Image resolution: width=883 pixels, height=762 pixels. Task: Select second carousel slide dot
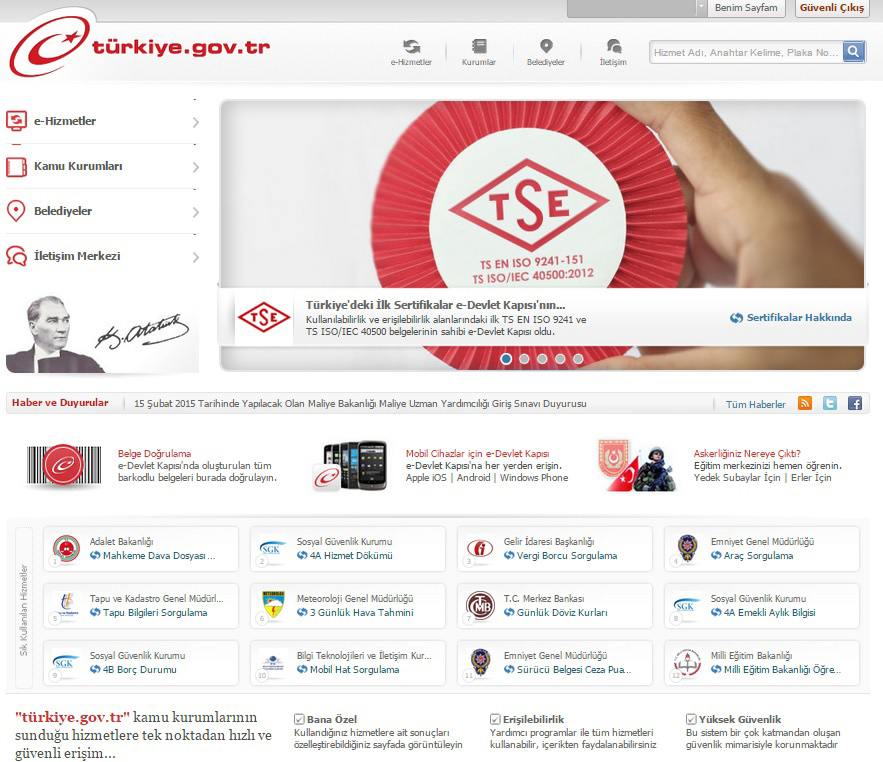click(x=524, y=359)
